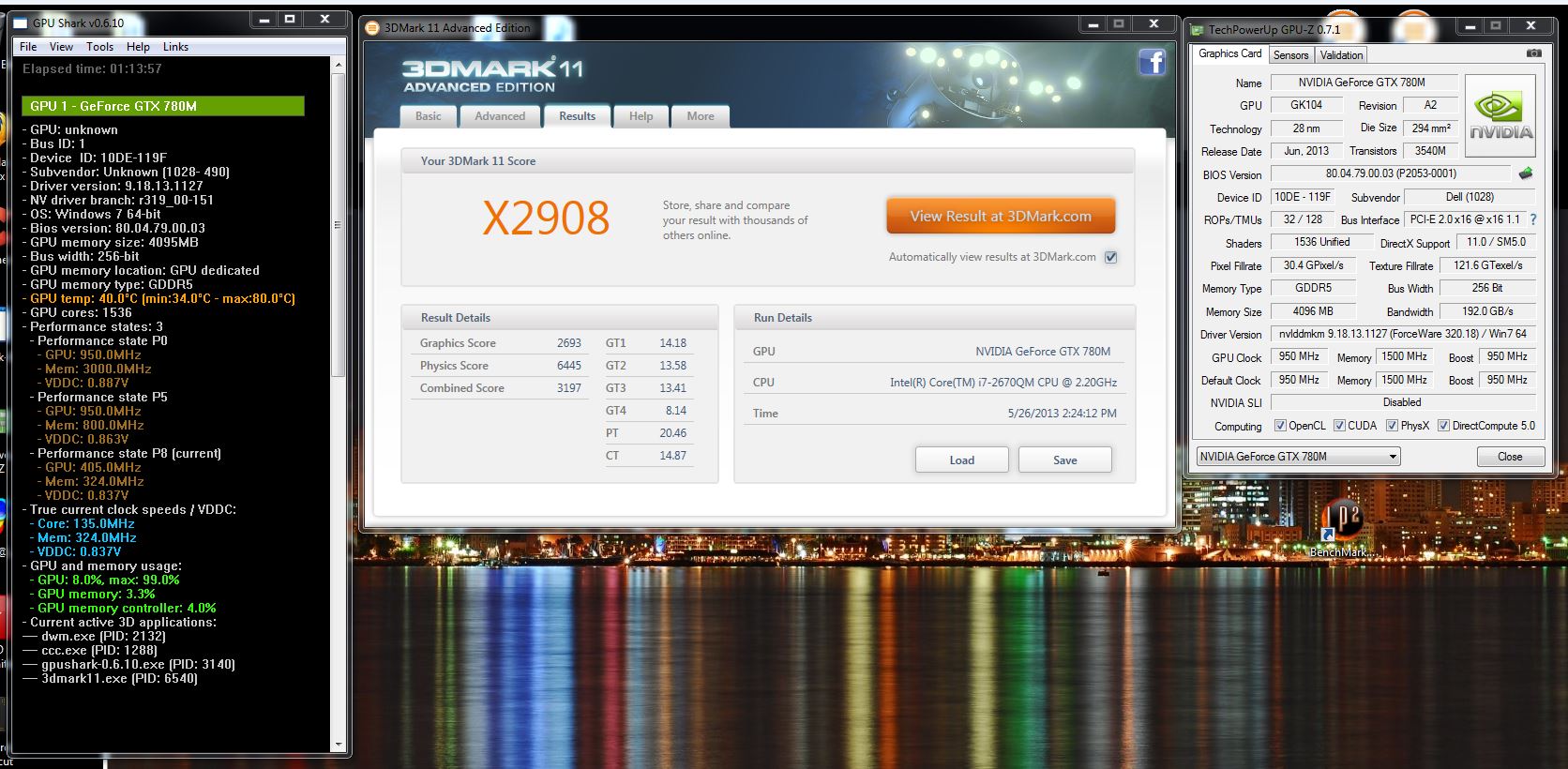This screenshot has width=1568, height=769.
Task: Toggle automatic viewing of results at 3DMark.com
Action: (x=1111, y=257)
